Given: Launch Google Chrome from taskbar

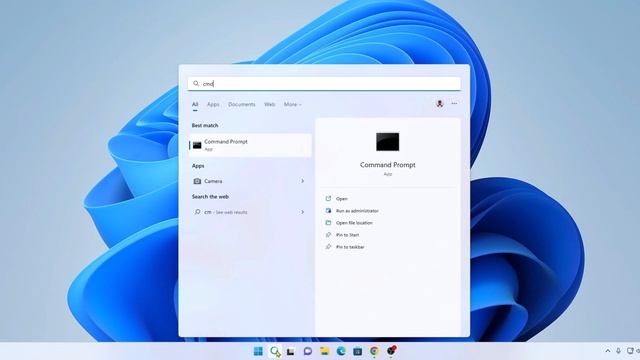Looking at the screenshot, I should click(374, 351).
